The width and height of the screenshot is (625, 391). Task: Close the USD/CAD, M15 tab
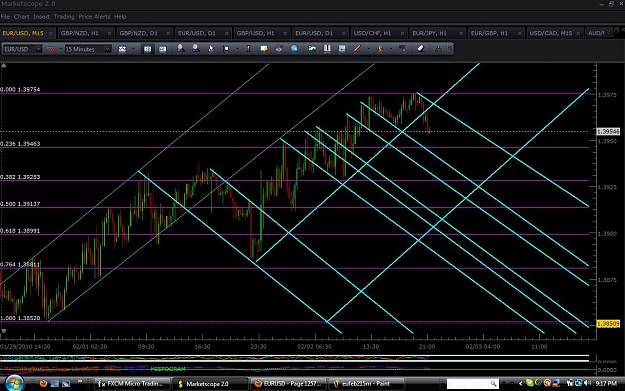(x=578, y=33)
